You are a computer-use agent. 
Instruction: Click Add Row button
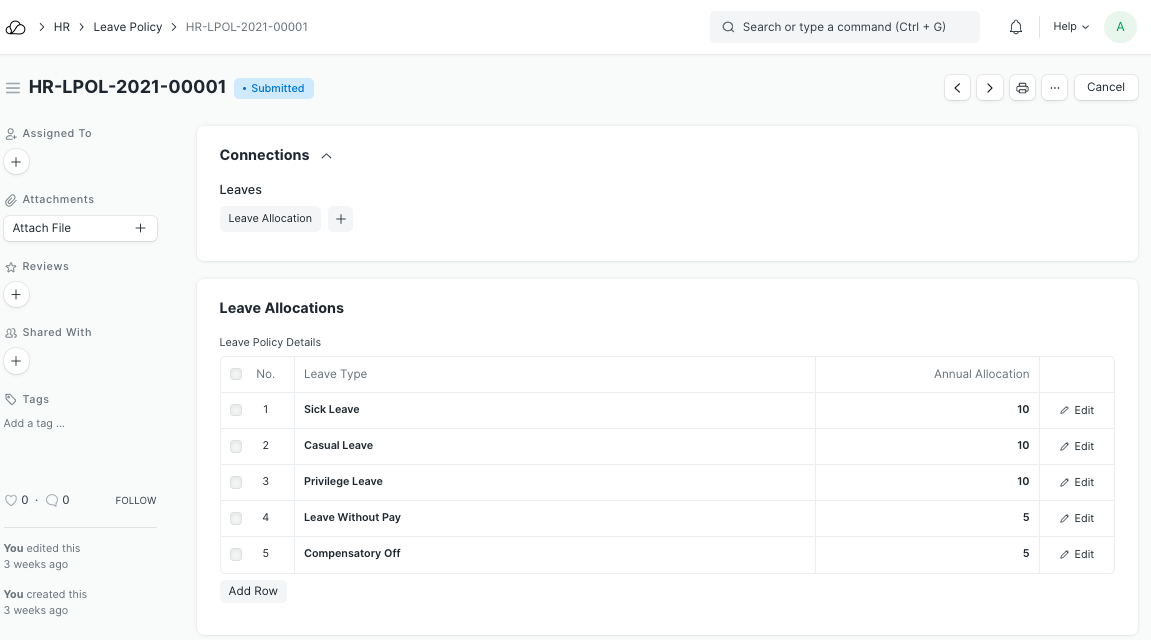coord(253,591)
